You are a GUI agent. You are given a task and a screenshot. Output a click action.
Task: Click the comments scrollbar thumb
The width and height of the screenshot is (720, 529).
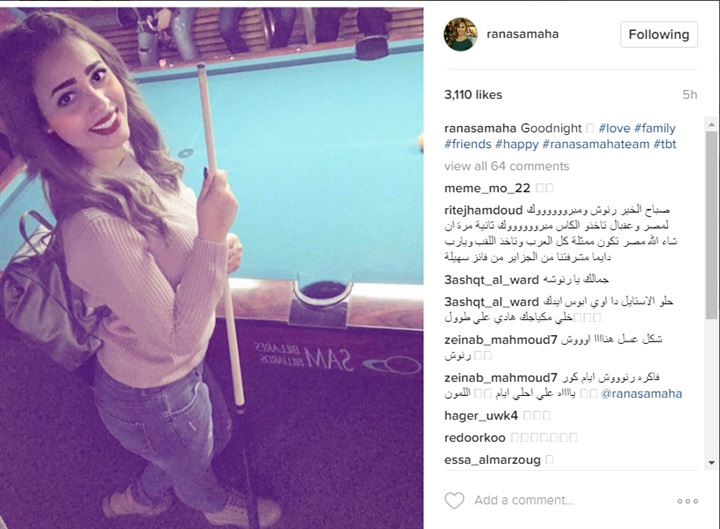[x=711, y=225]
